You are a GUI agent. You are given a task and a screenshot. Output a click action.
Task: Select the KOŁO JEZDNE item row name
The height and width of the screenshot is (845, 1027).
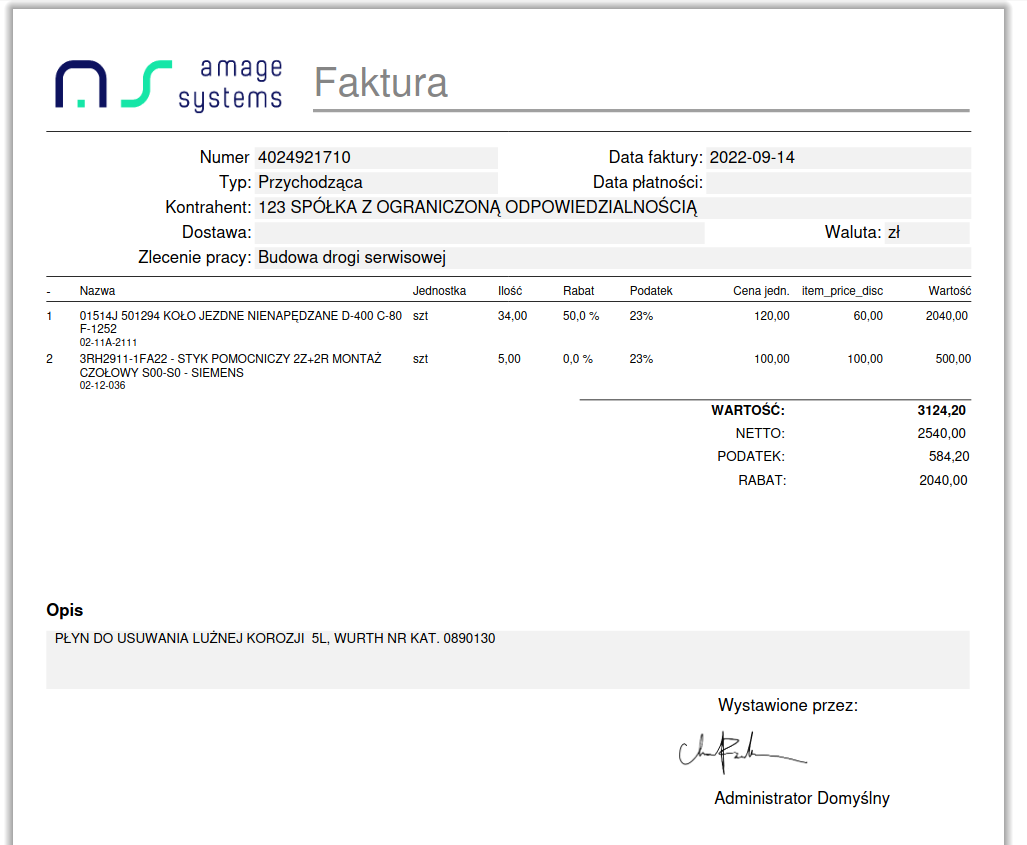240,322
